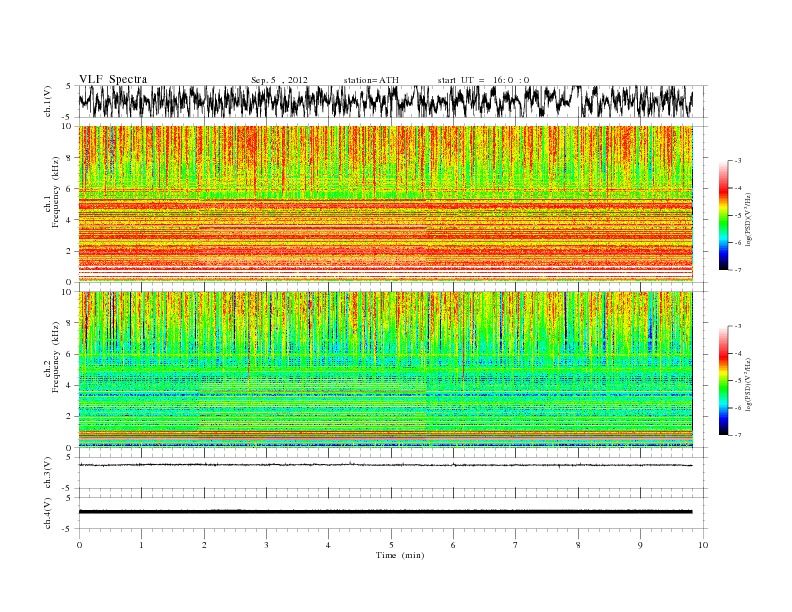Click the ch.3 voltage trace line

pos(385,465)
